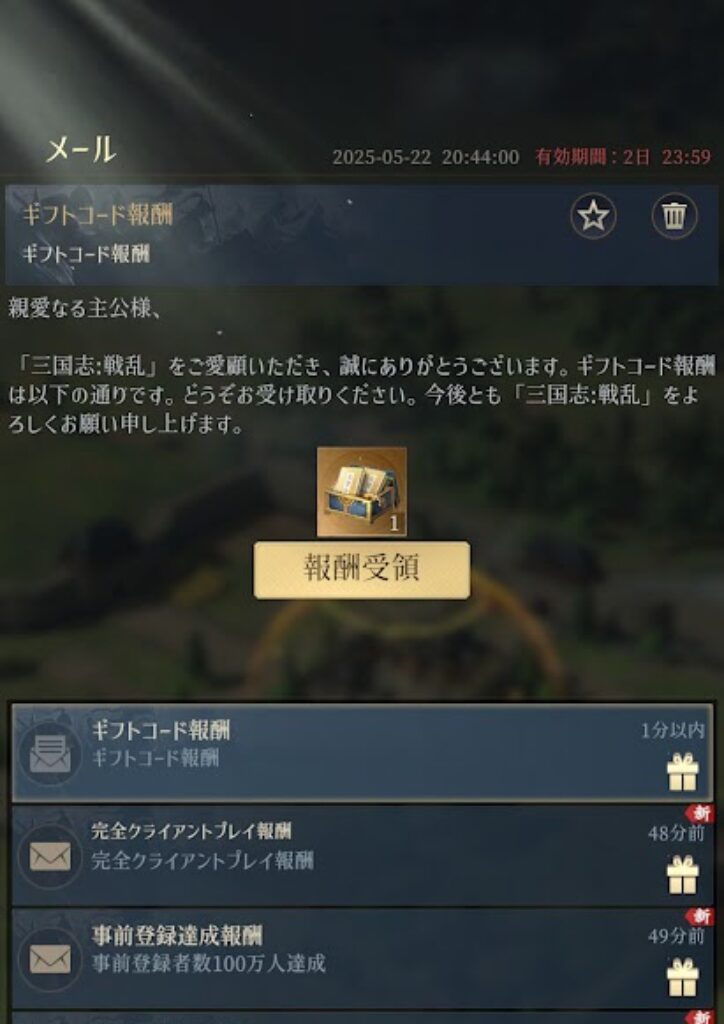
Task: Click the 事前登録者数100万人達成 subtitle
Action: [208, 963]
